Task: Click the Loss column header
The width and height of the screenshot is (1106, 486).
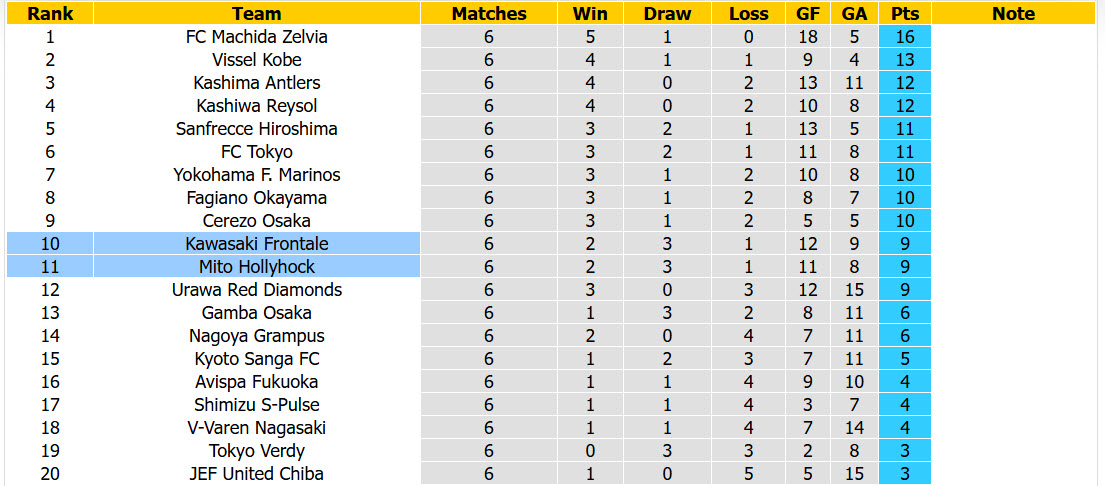Action: click(748, 13)
